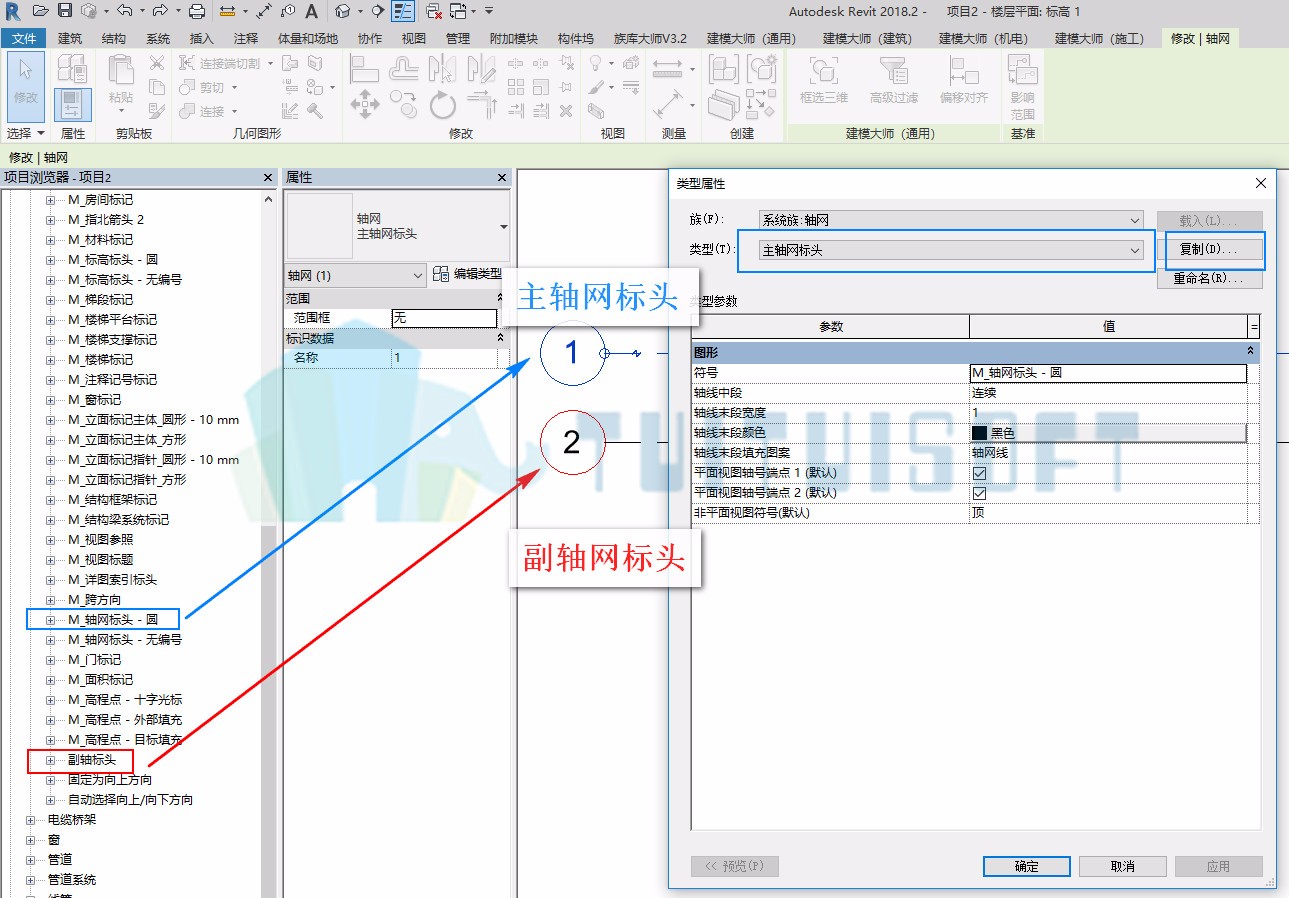This screenshot has height=898, width=1289.
Task: Select the Move tool in Modify panel
Action: tap(364, 104)
